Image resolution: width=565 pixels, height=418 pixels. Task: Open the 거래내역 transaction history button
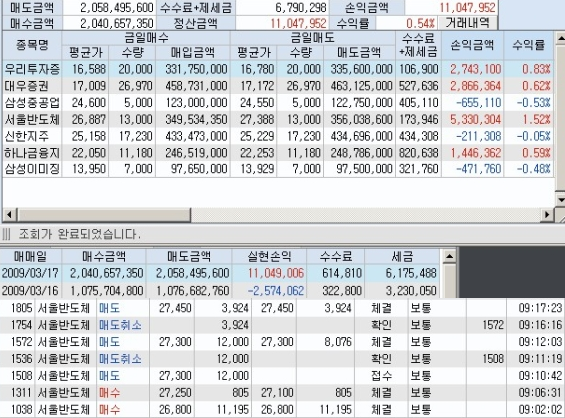(x=468, y=23)
